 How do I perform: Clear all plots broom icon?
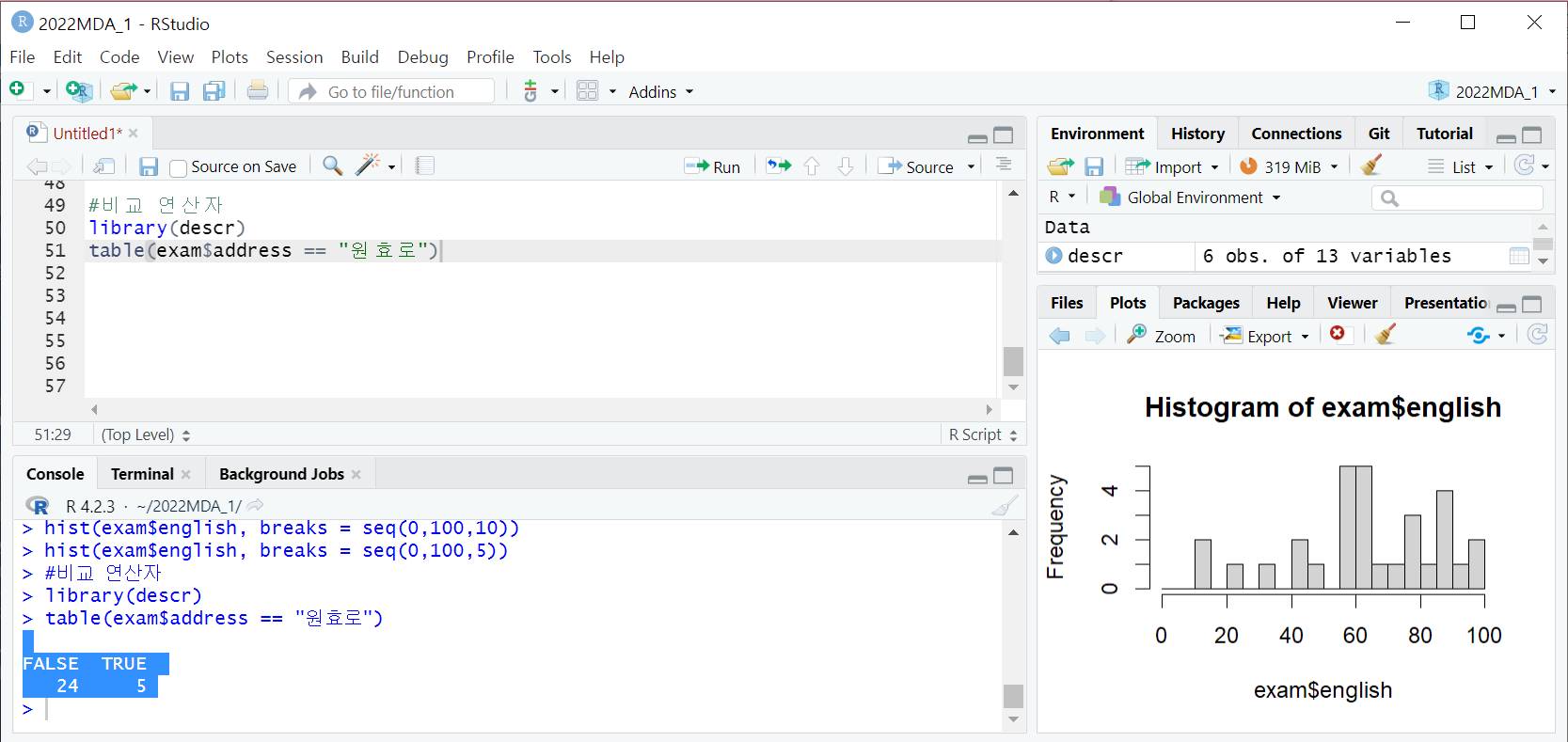1385,334
